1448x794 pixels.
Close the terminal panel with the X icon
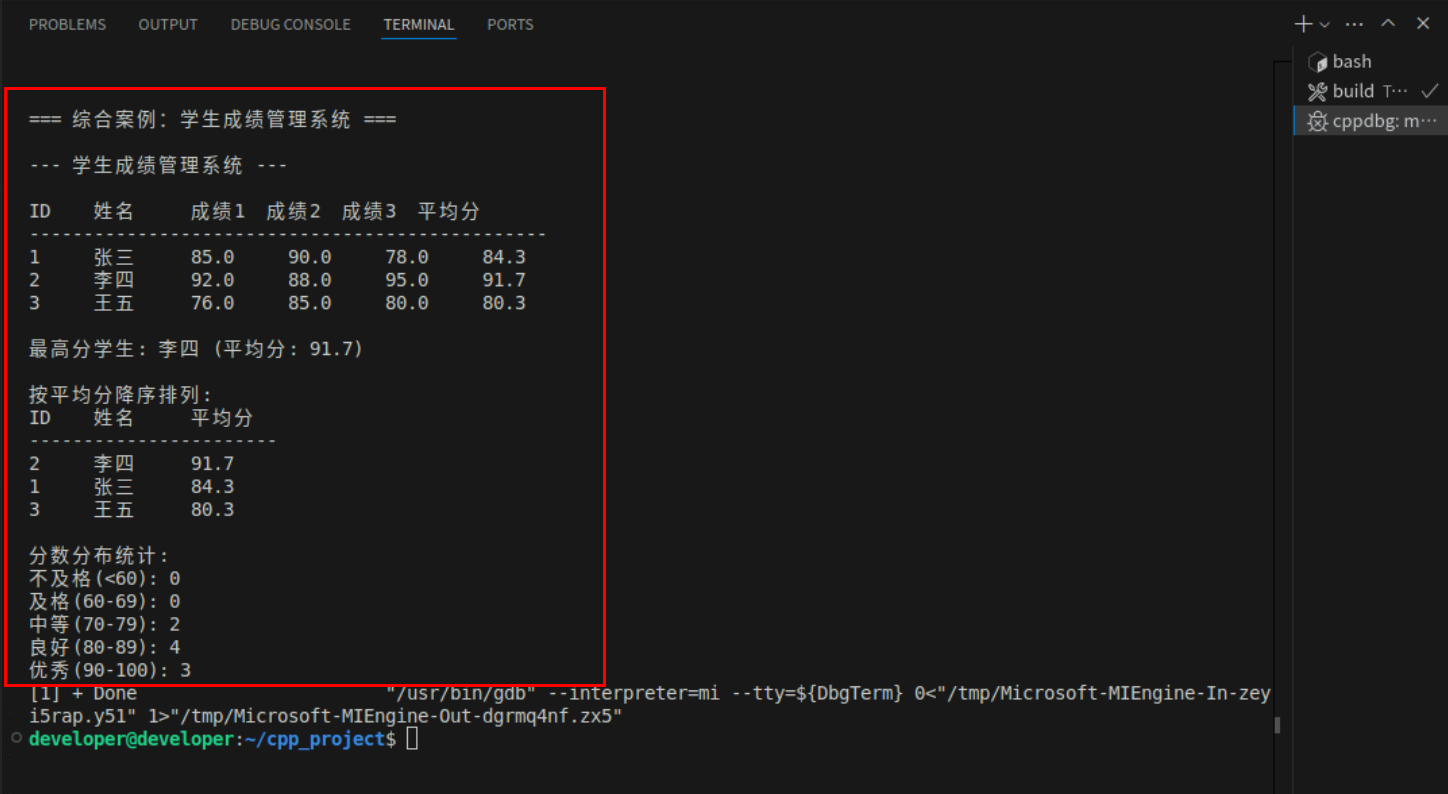tap(1423, 24)
